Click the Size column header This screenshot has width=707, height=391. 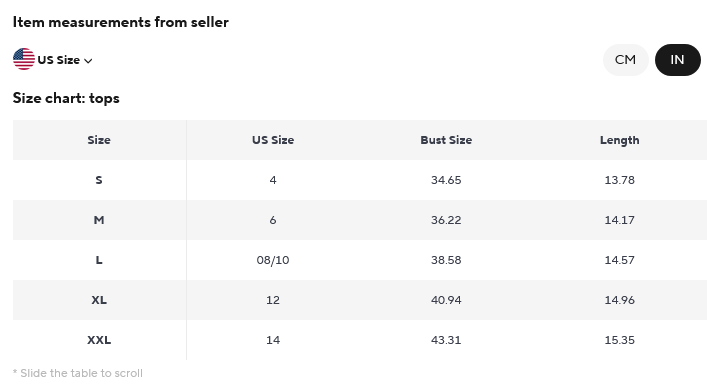[x=99, y=140]
